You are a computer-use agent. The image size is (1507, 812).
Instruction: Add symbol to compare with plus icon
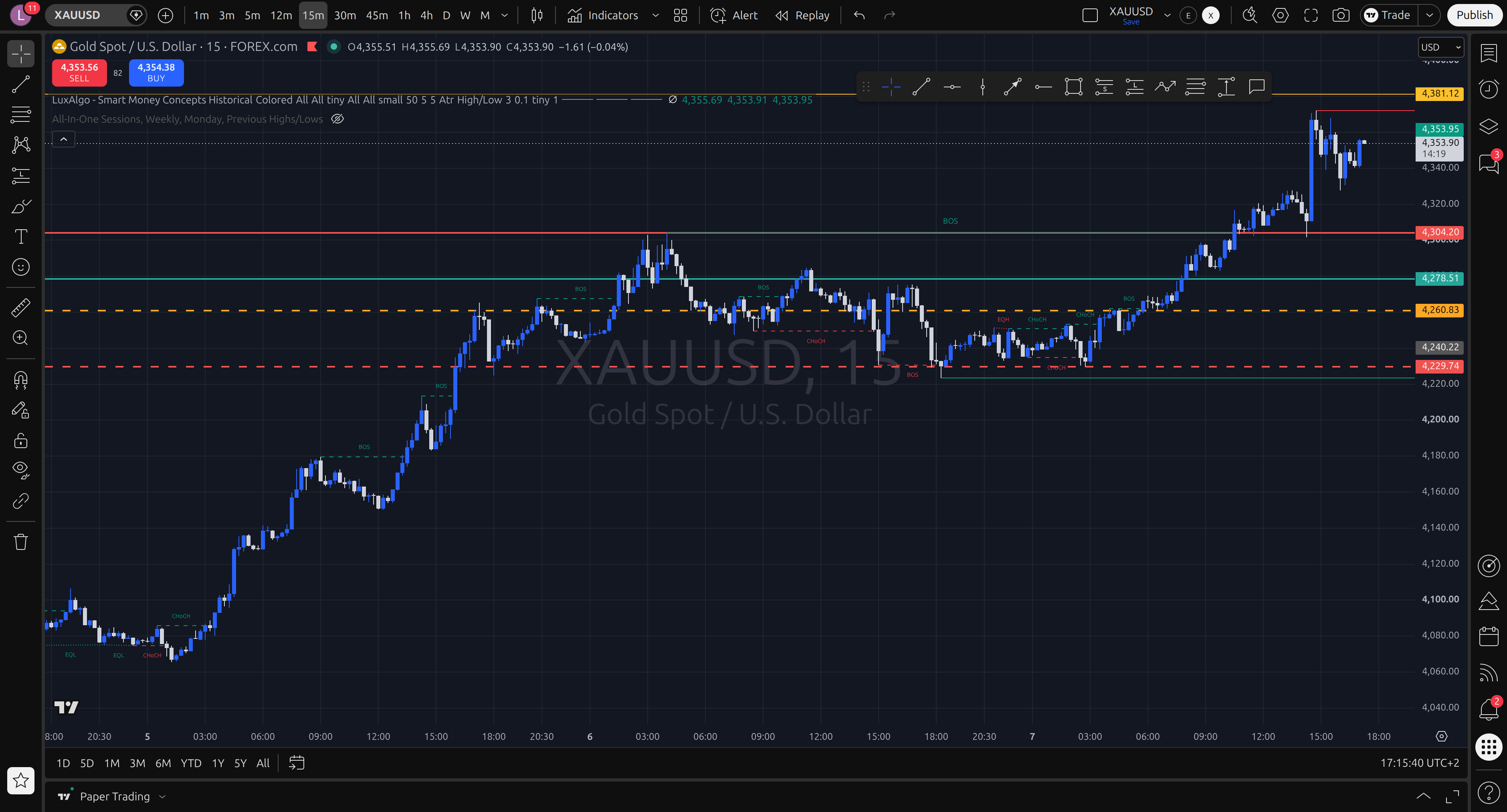click(x=166, y=15)
